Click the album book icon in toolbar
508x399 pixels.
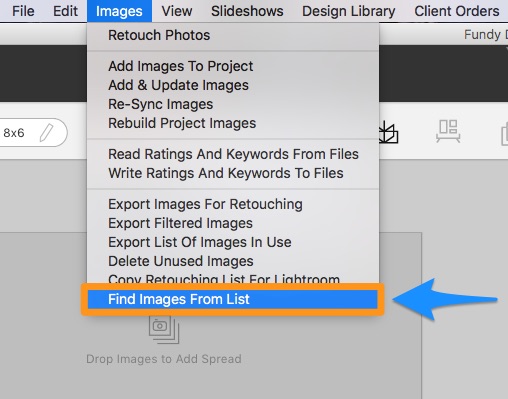pos(389,132)
